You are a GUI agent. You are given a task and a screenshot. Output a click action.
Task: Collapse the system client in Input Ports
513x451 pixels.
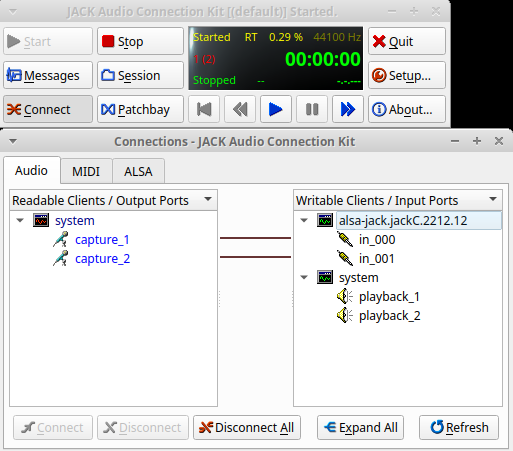click(x=304, y=277)
